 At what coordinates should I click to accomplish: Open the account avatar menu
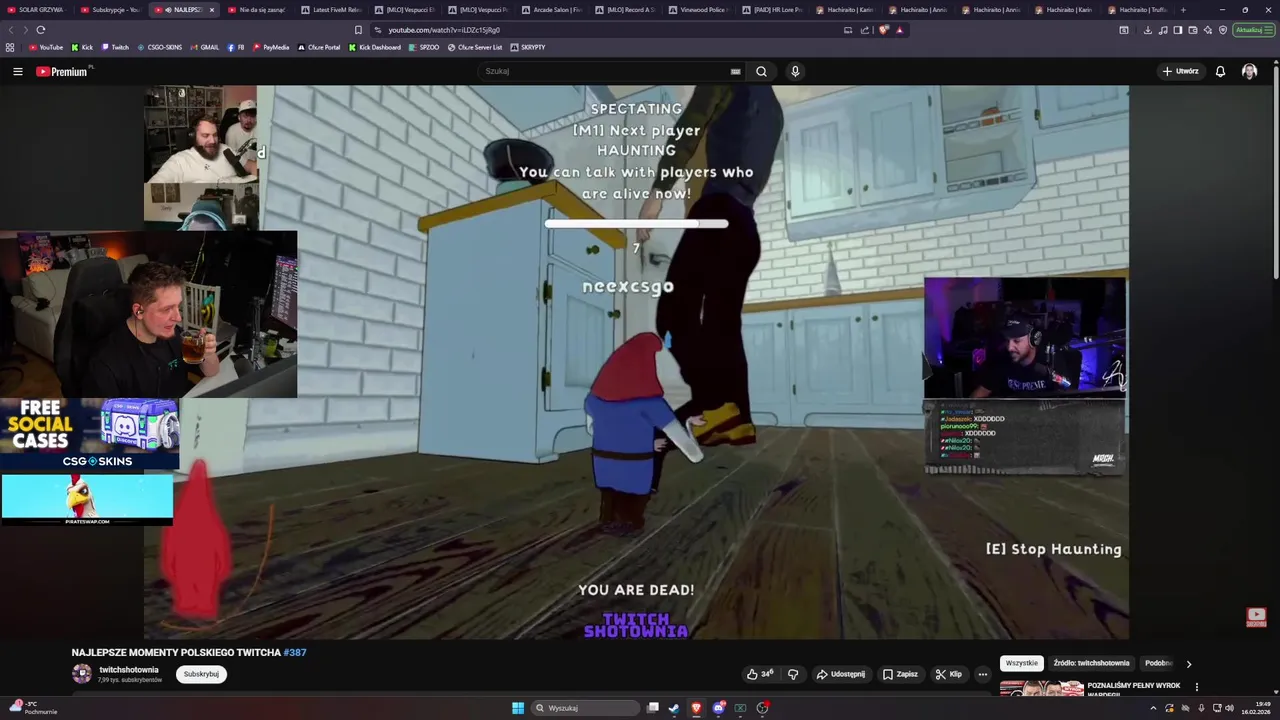[x=1249, y=71]
